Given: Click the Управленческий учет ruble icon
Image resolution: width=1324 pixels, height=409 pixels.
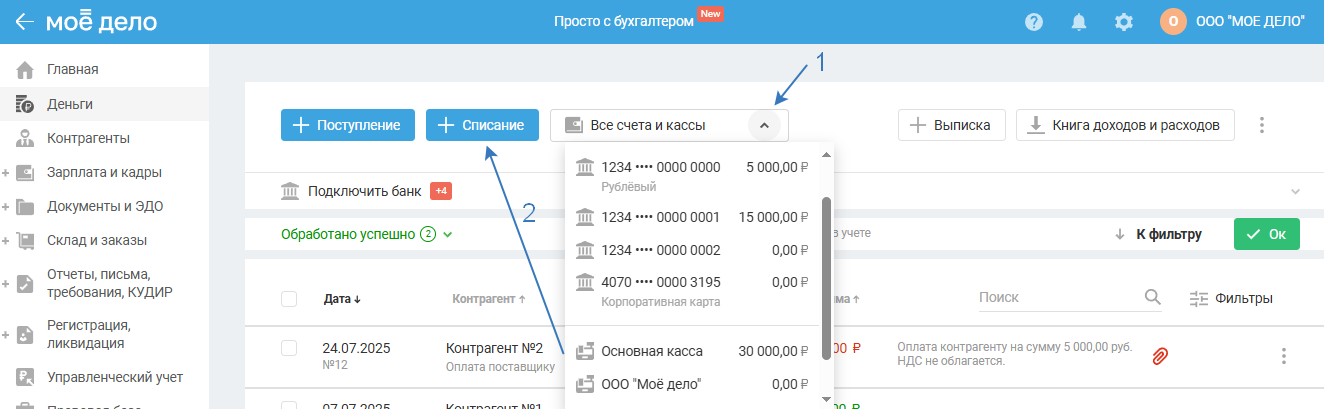Looking at the screenshot, I should (26, 377).
